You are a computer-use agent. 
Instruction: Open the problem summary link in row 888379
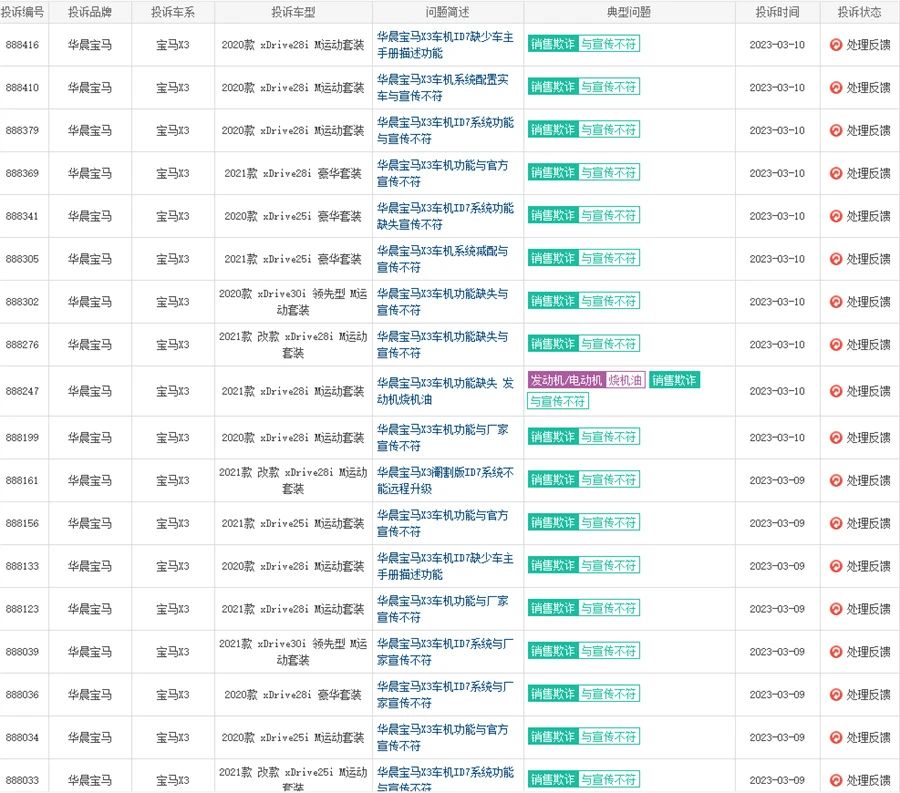pyautogui.click(x=445, y=131)
